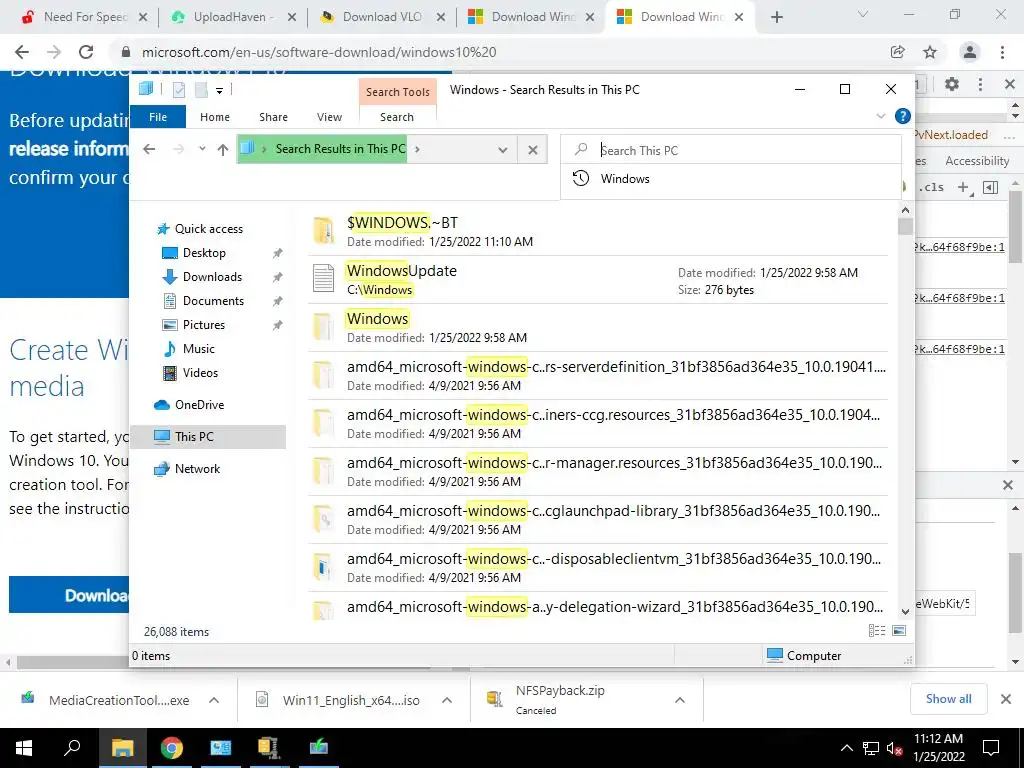Viewport: 1024px width, 768px height.
Task: Open NFSPayback.zip download options chevron
Action: 680,700
